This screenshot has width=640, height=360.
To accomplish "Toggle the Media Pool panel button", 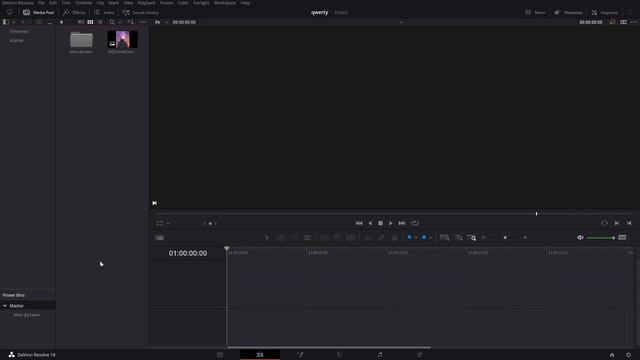I will coord(38,12).
